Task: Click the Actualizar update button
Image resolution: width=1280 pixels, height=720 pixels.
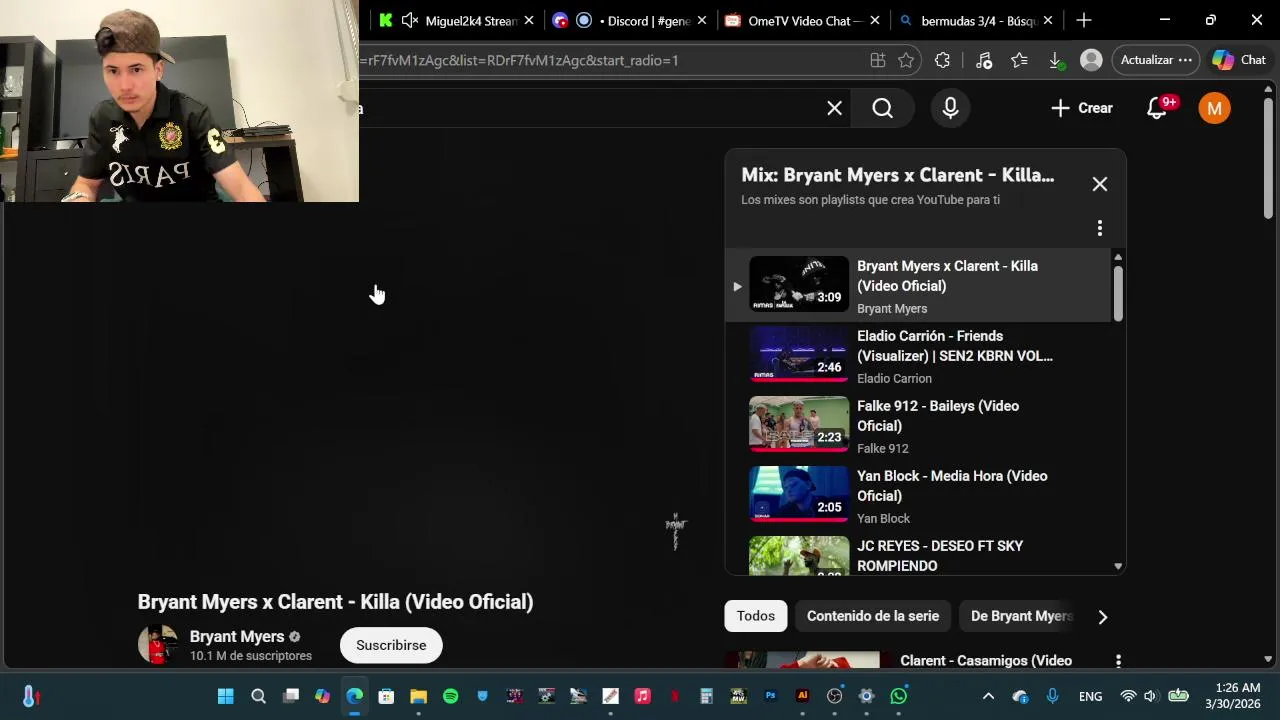Action: point(1156,60)
